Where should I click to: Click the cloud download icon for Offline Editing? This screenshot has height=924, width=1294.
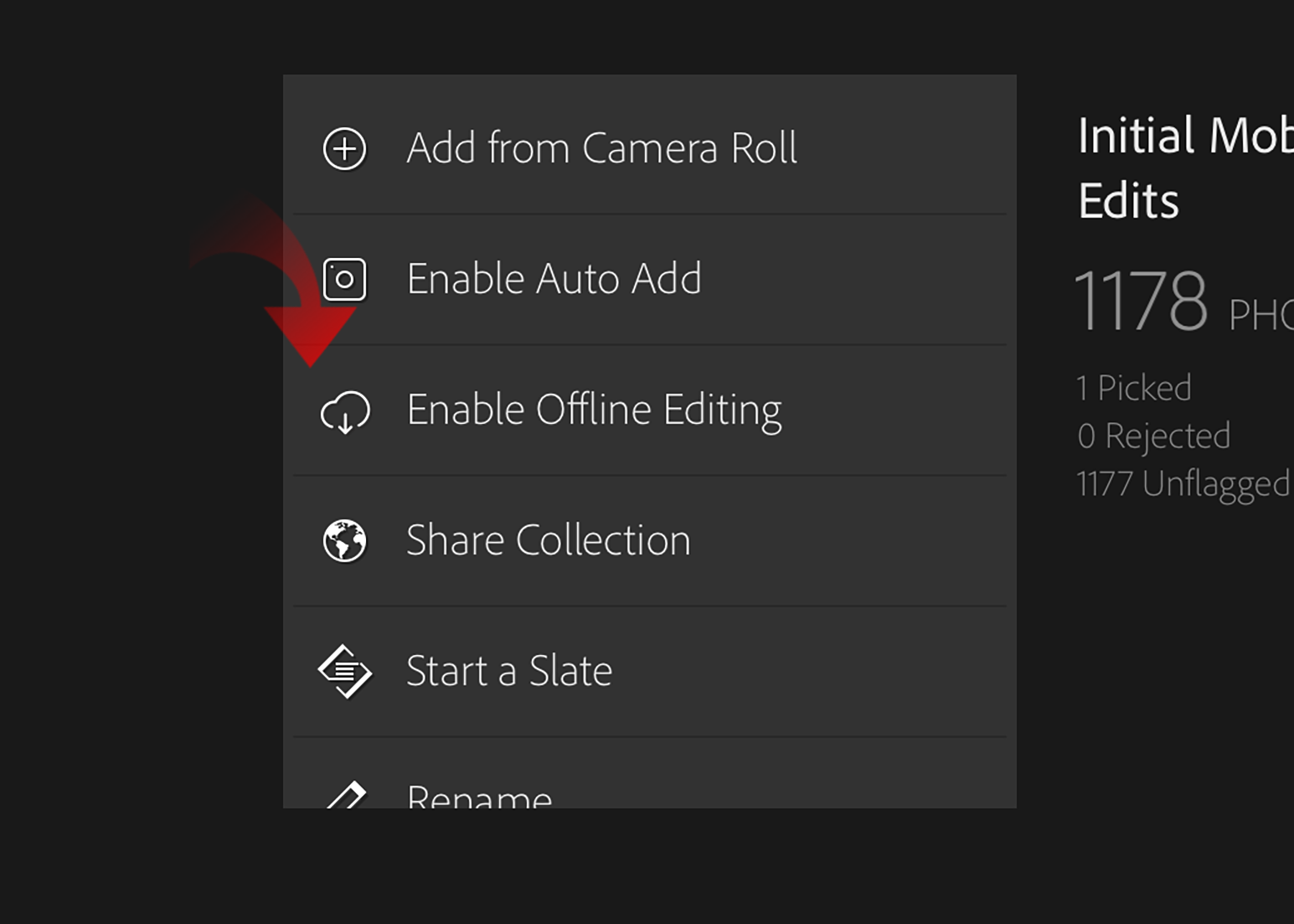click(x=345, y=412)
